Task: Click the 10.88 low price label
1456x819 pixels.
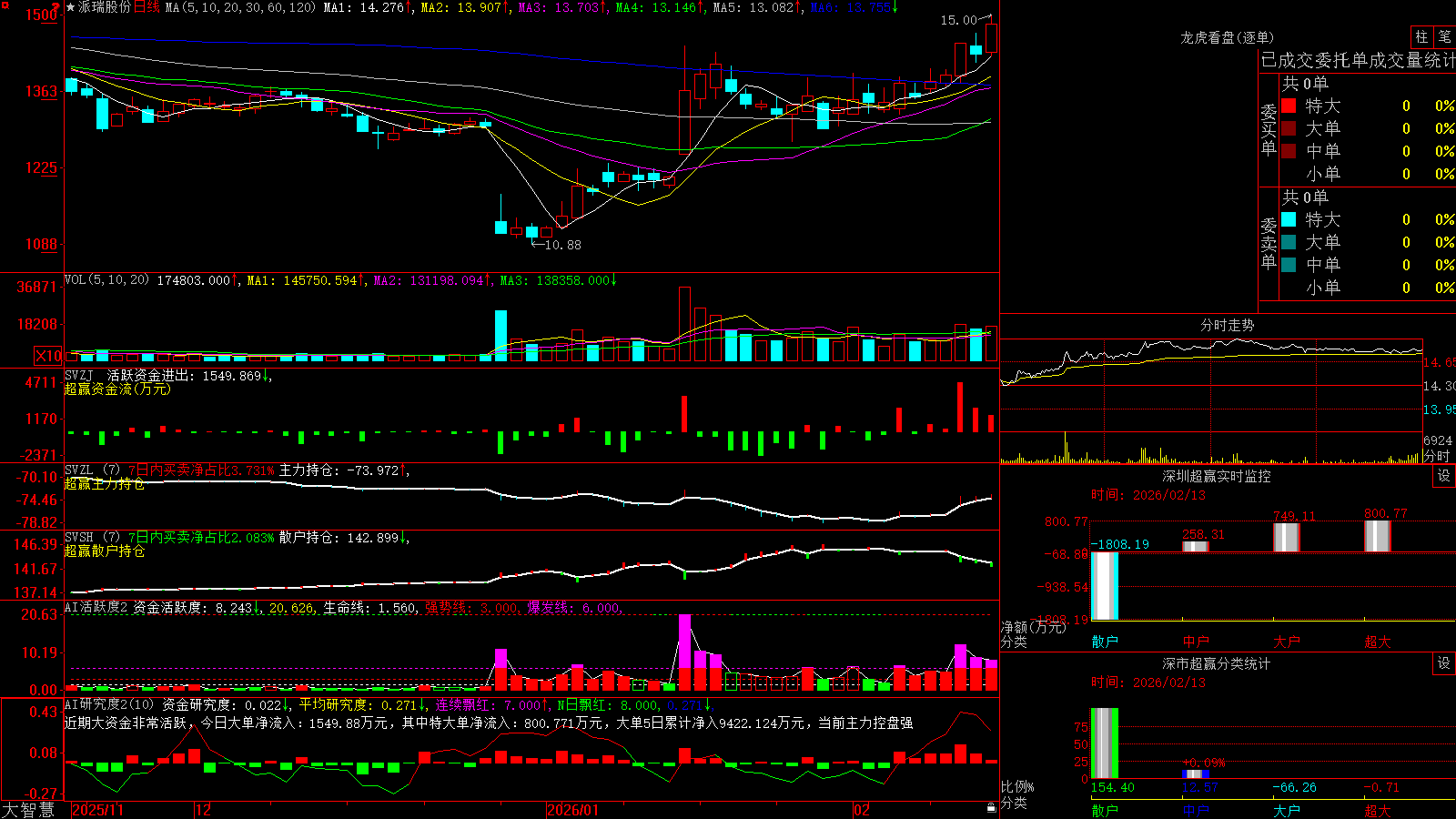Action: 562,245
